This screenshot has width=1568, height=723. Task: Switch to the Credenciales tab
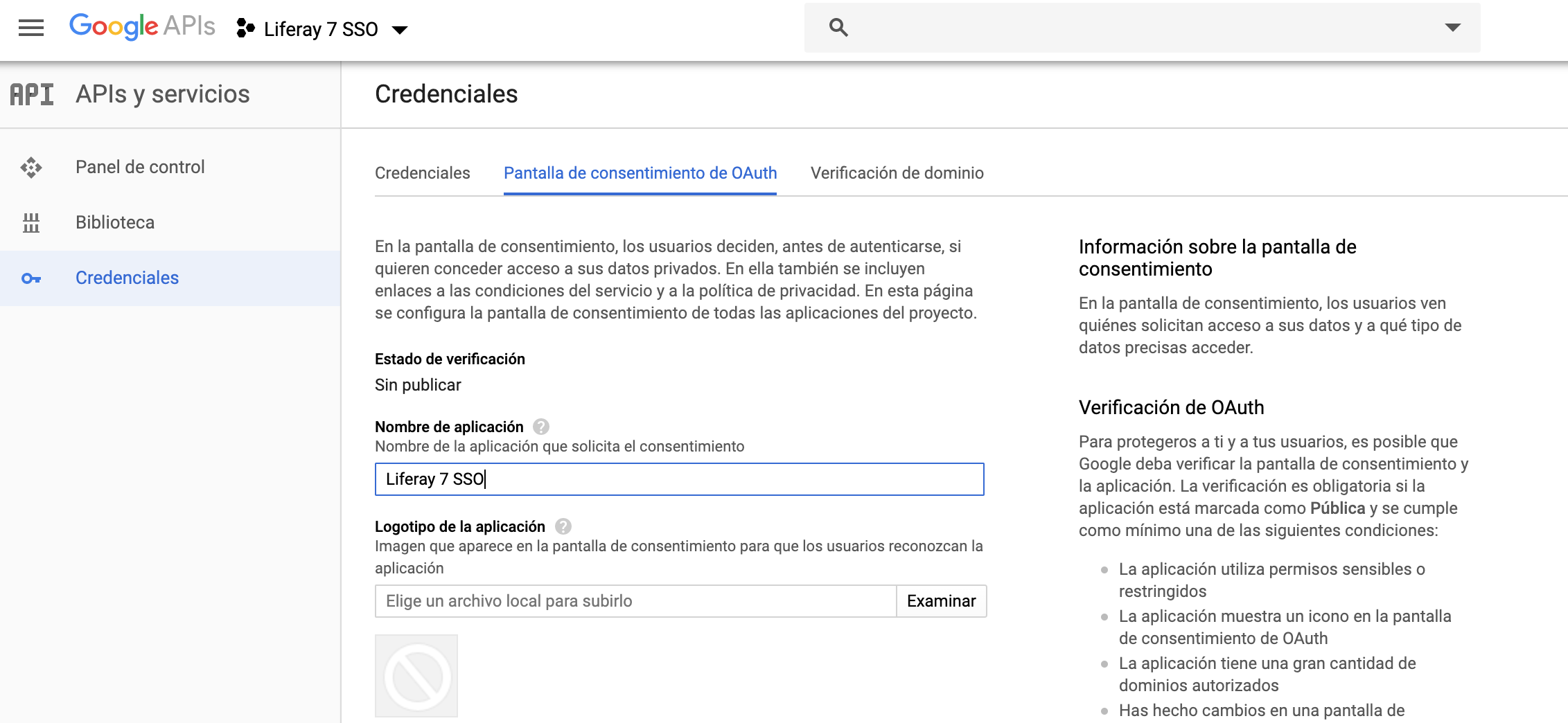pyautogui.click(x=423, y=173)
